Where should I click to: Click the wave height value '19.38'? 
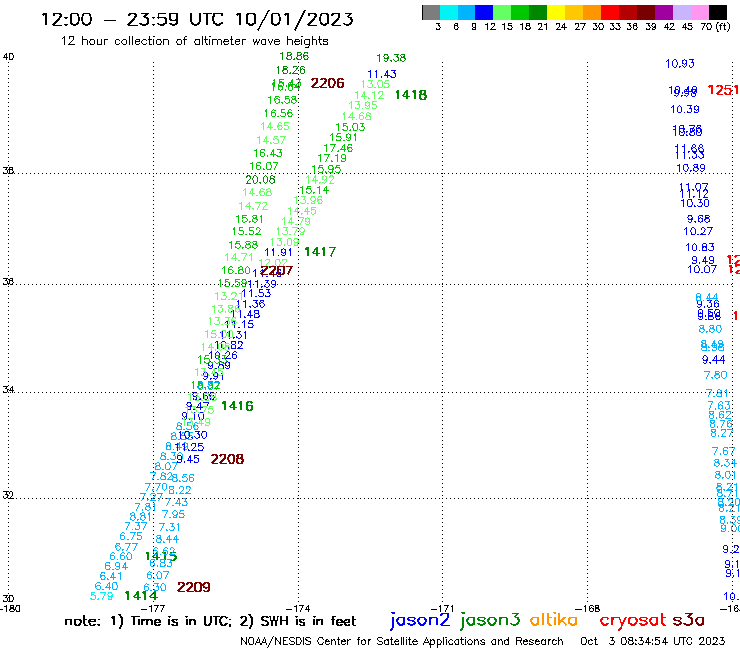[391, 58]
